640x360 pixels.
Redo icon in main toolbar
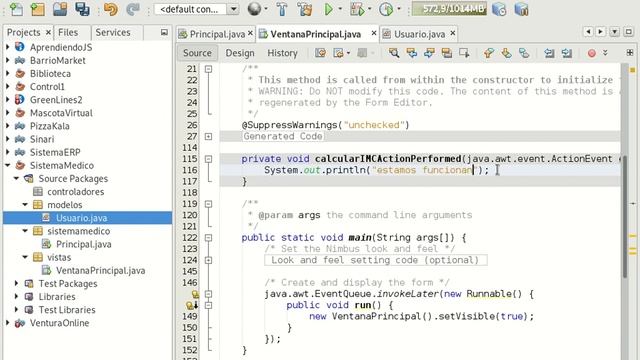(133, 9)
